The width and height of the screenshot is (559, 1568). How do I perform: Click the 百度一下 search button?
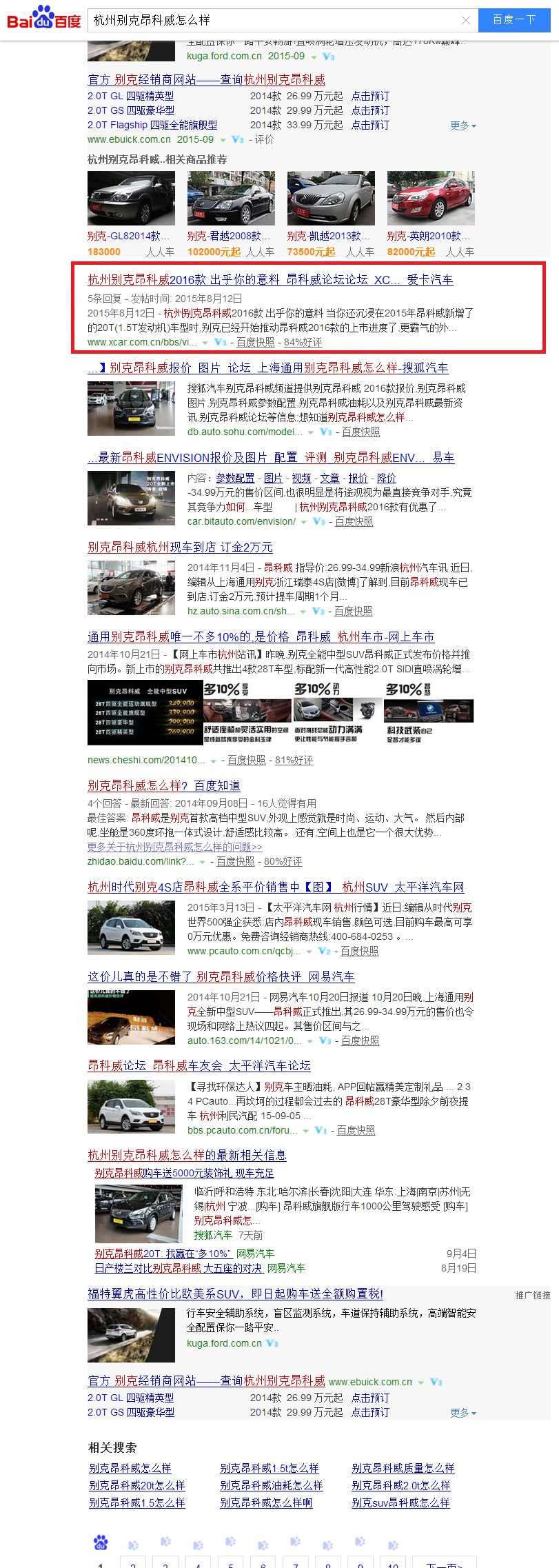514,20
